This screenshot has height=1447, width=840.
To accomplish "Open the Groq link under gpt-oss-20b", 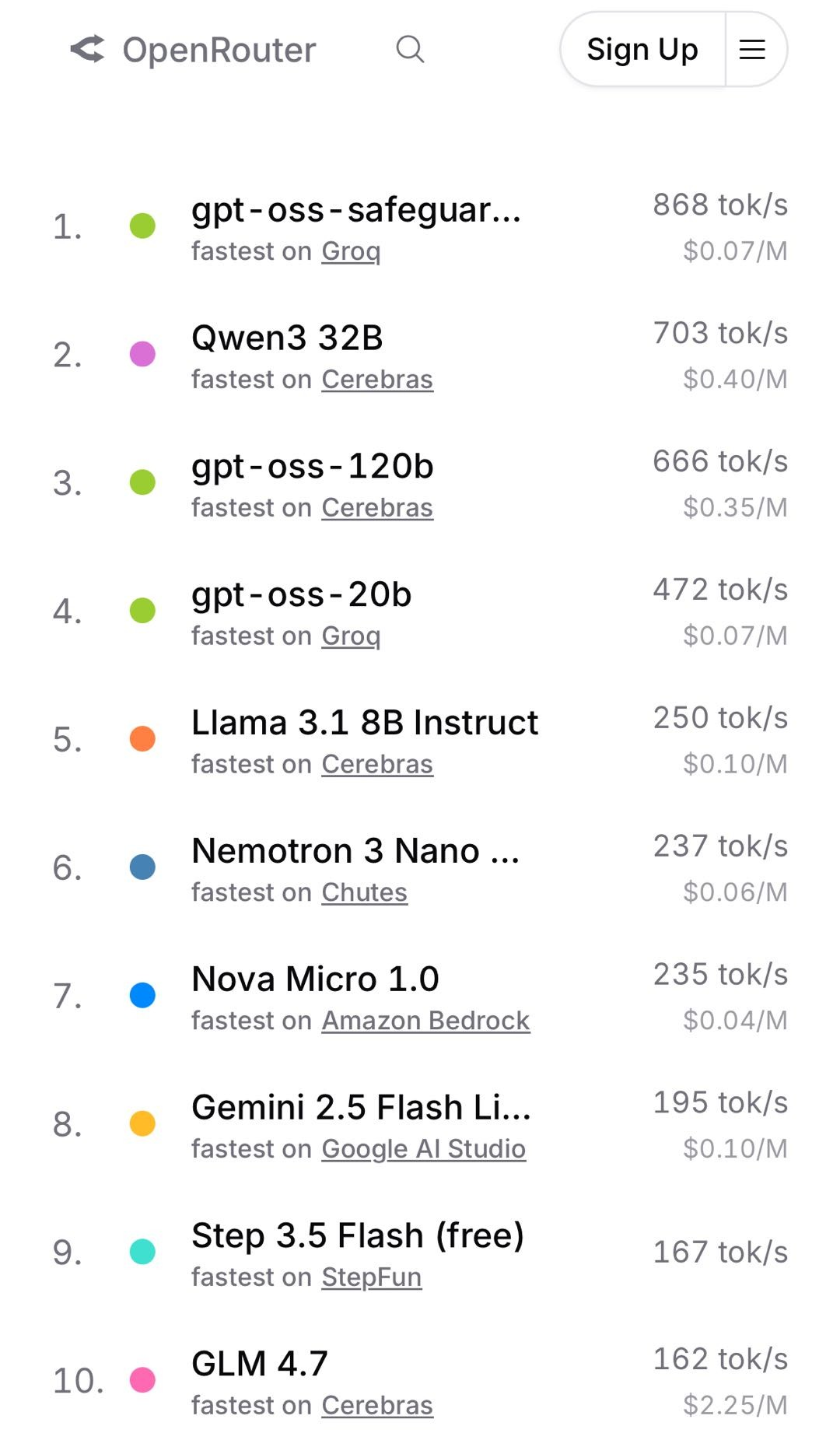I will tap(351, 636).
